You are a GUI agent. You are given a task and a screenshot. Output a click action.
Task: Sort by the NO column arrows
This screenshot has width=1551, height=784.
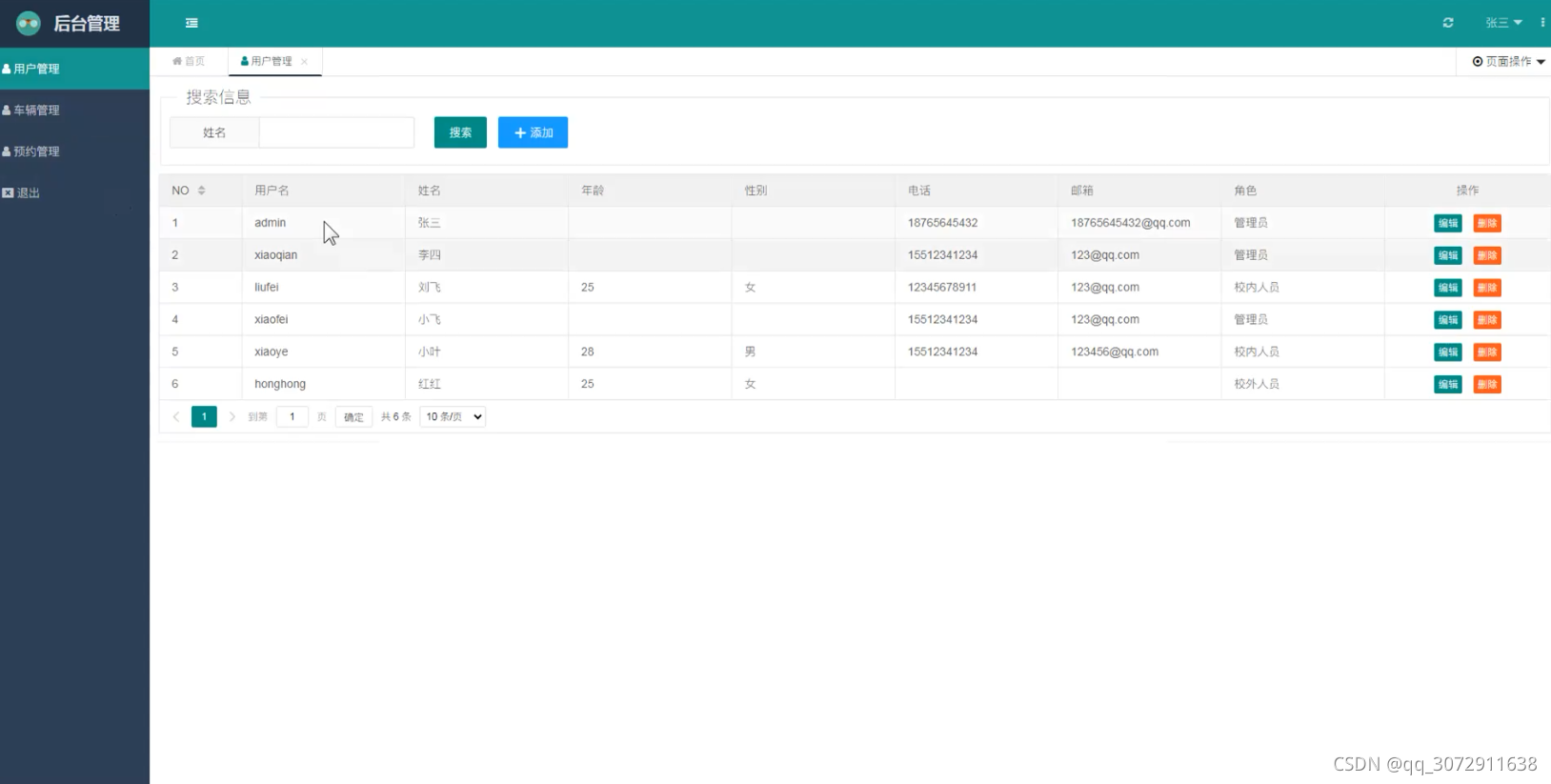coord(201,191)
